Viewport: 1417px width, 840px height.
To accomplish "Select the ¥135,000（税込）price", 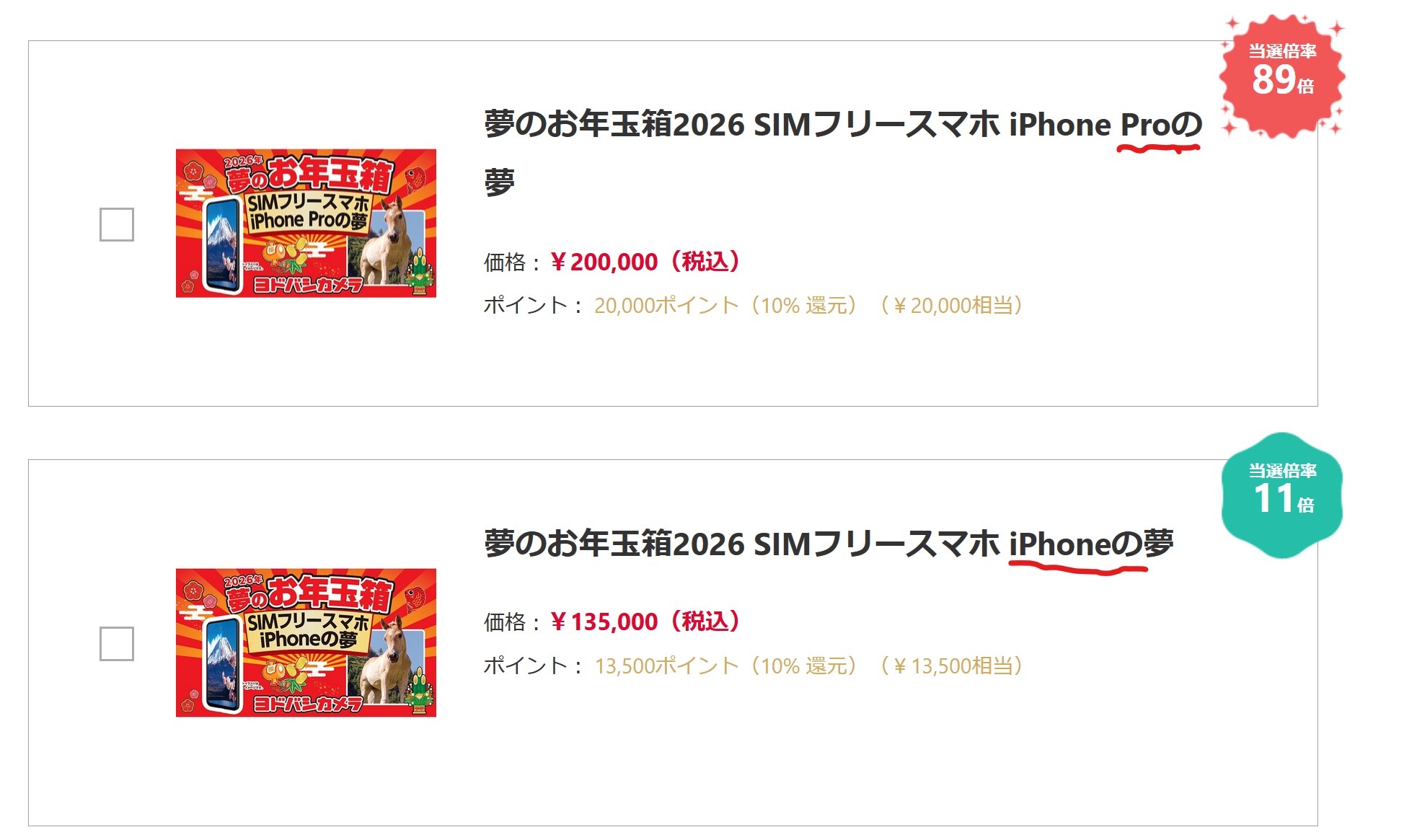I will [646, 622].
